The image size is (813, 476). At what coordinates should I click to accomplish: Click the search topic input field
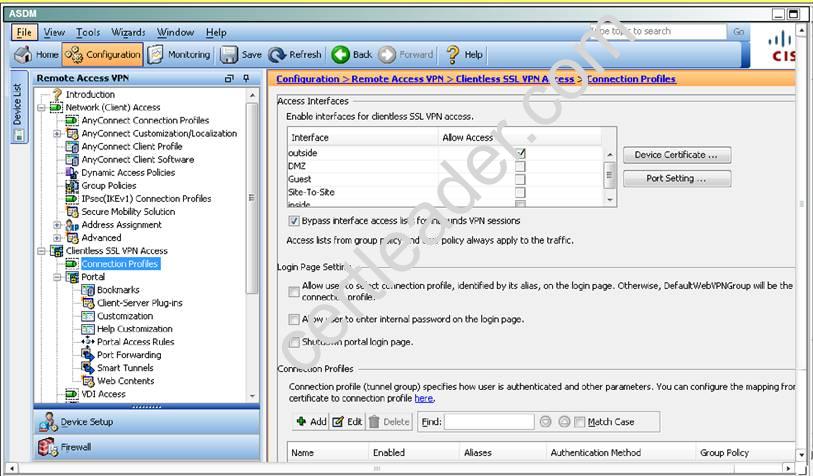click(x=657, y=31)
